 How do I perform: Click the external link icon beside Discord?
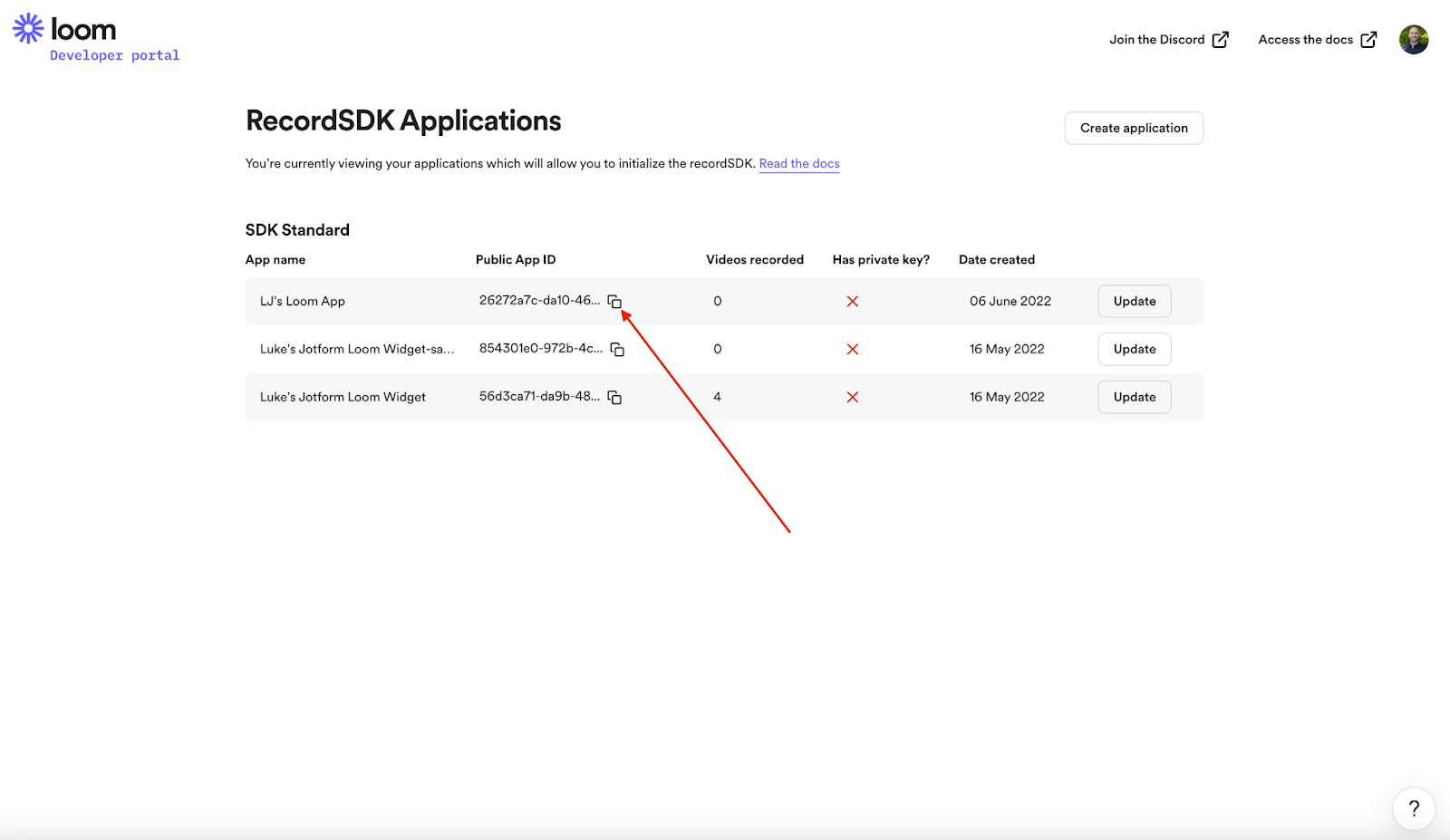[x=1221, y=40]
